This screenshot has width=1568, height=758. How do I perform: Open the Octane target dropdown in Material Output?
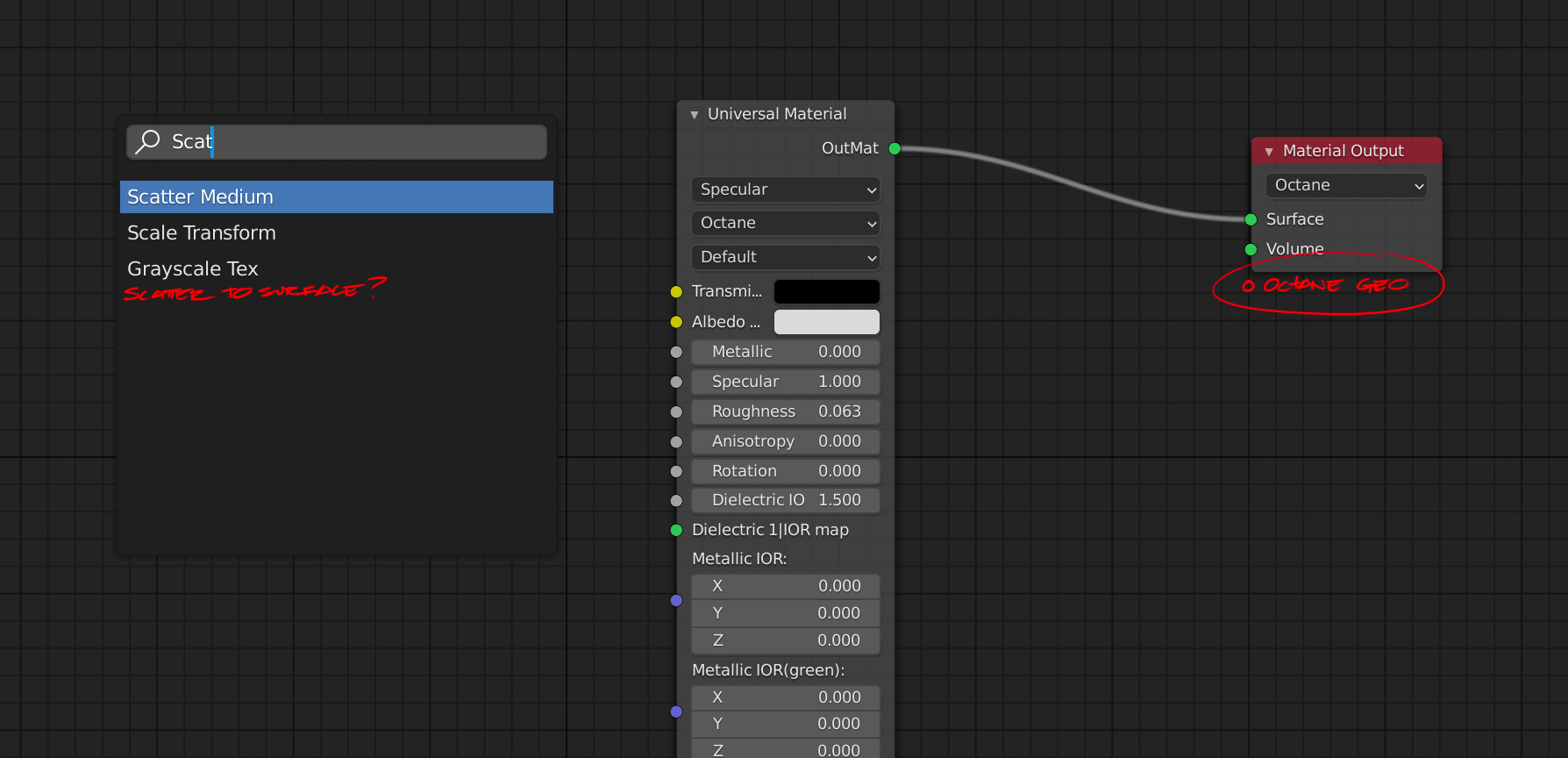1346,185
